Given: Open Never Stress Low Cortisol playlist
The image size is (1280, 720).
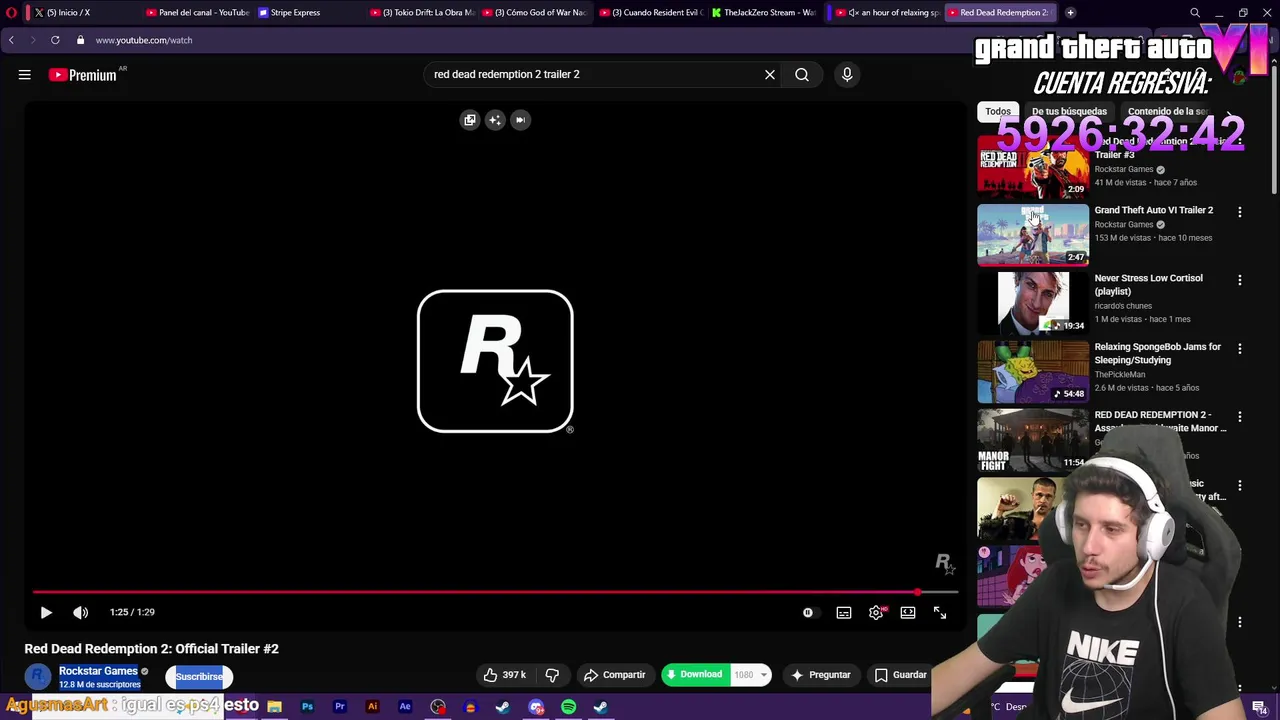Looking at the screenshot, I should pyautogui.click(x=1033, y=303).
